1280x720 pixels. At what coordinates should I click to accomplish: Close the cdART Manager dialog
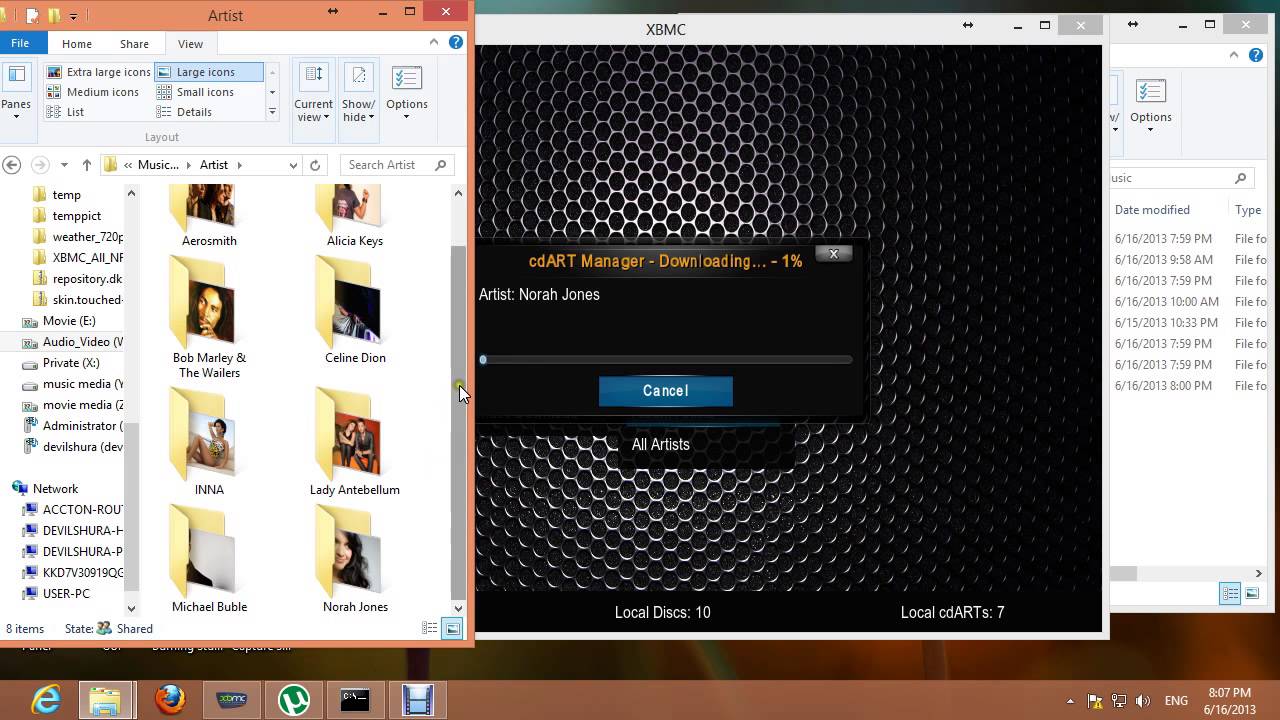833,254
